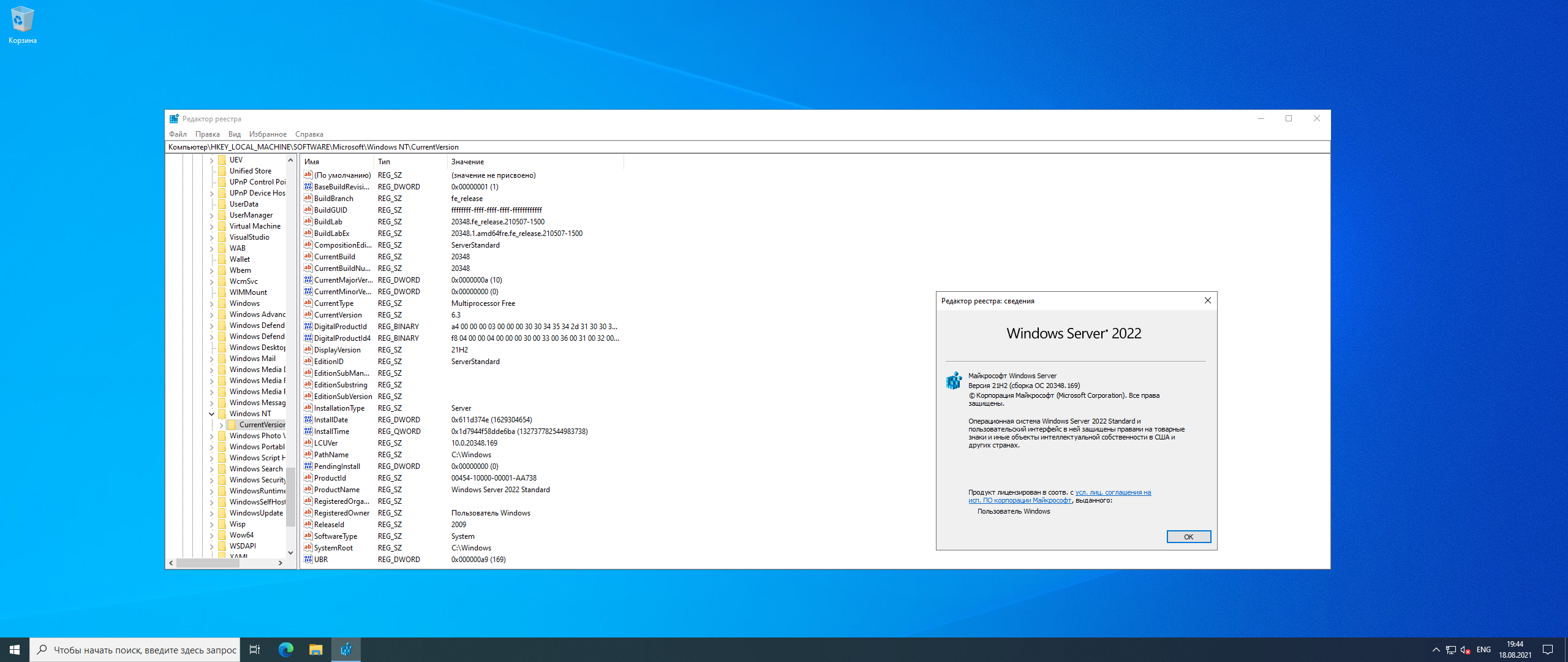Screen dimensions: 1568x662
Task: Open the Избранное menu
Action: point(268,134)
